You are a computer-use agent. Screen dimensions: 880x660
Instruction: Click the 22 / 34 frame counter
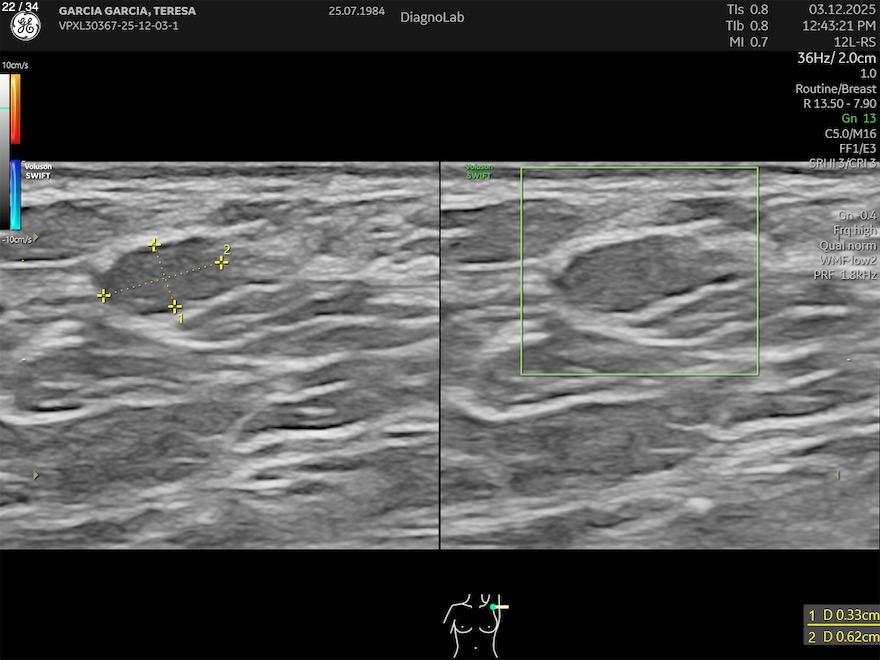point(20,8)
